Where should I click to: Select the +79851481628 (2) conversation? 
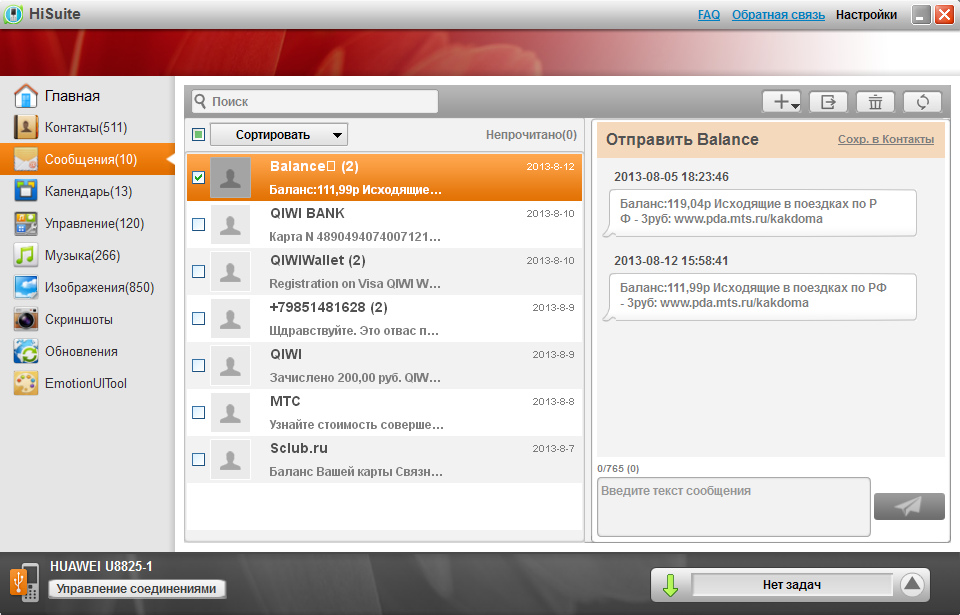point(384,319)
